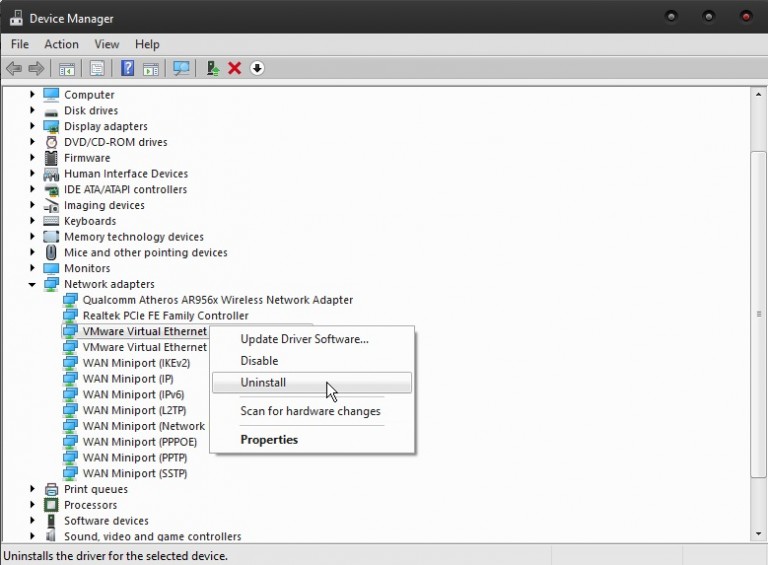Expand the Processors category

[x=32, y=505]
